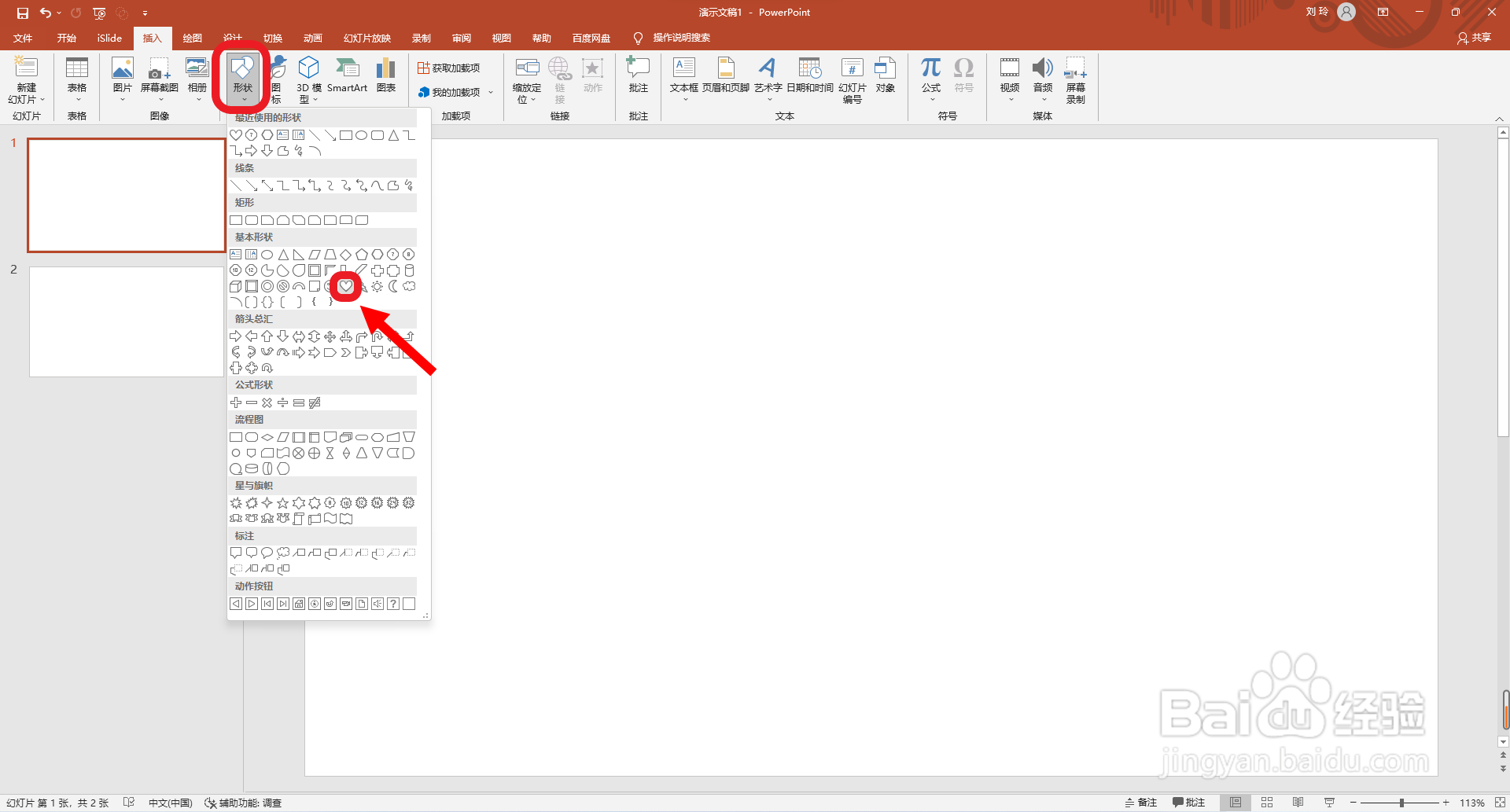Select the heart shape in basic shapes
The image size is (1510, 812).
[346, 286]
